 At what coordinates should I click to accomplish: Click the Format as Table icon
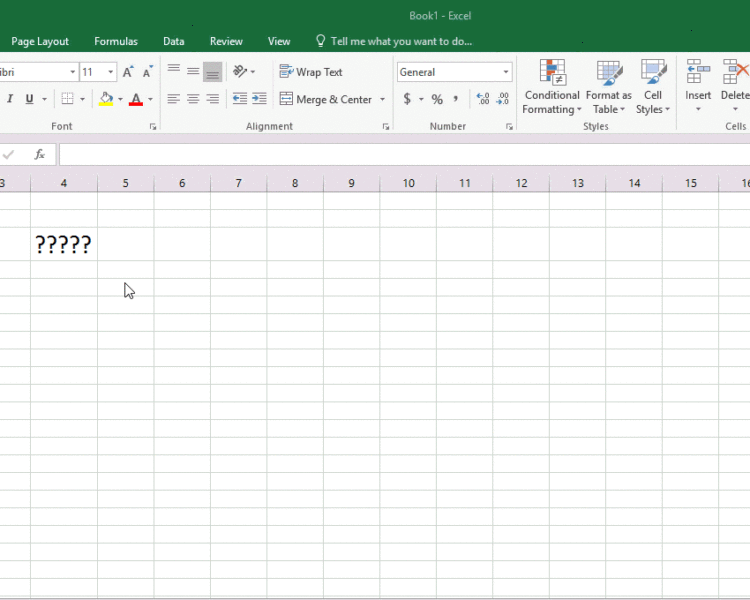coord(609,87)
